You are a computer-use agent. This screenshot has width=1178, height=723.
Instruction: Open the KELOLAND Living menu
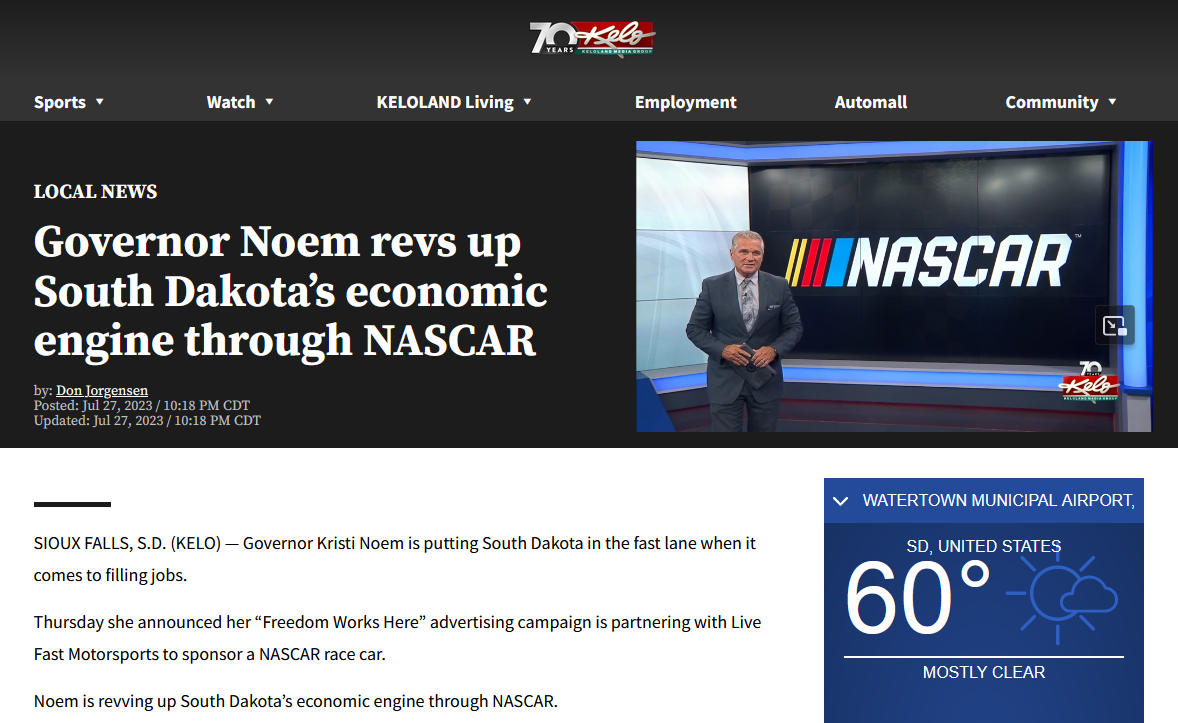click(x=445, y=102)
